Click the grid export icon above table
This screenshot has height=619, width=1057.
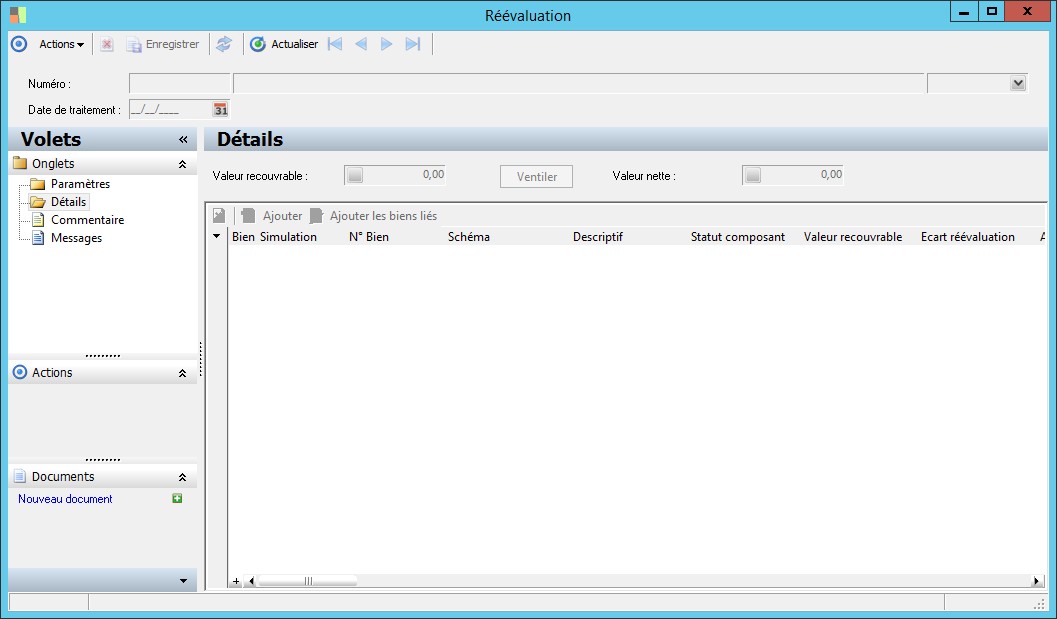click(x=219, y=216)
